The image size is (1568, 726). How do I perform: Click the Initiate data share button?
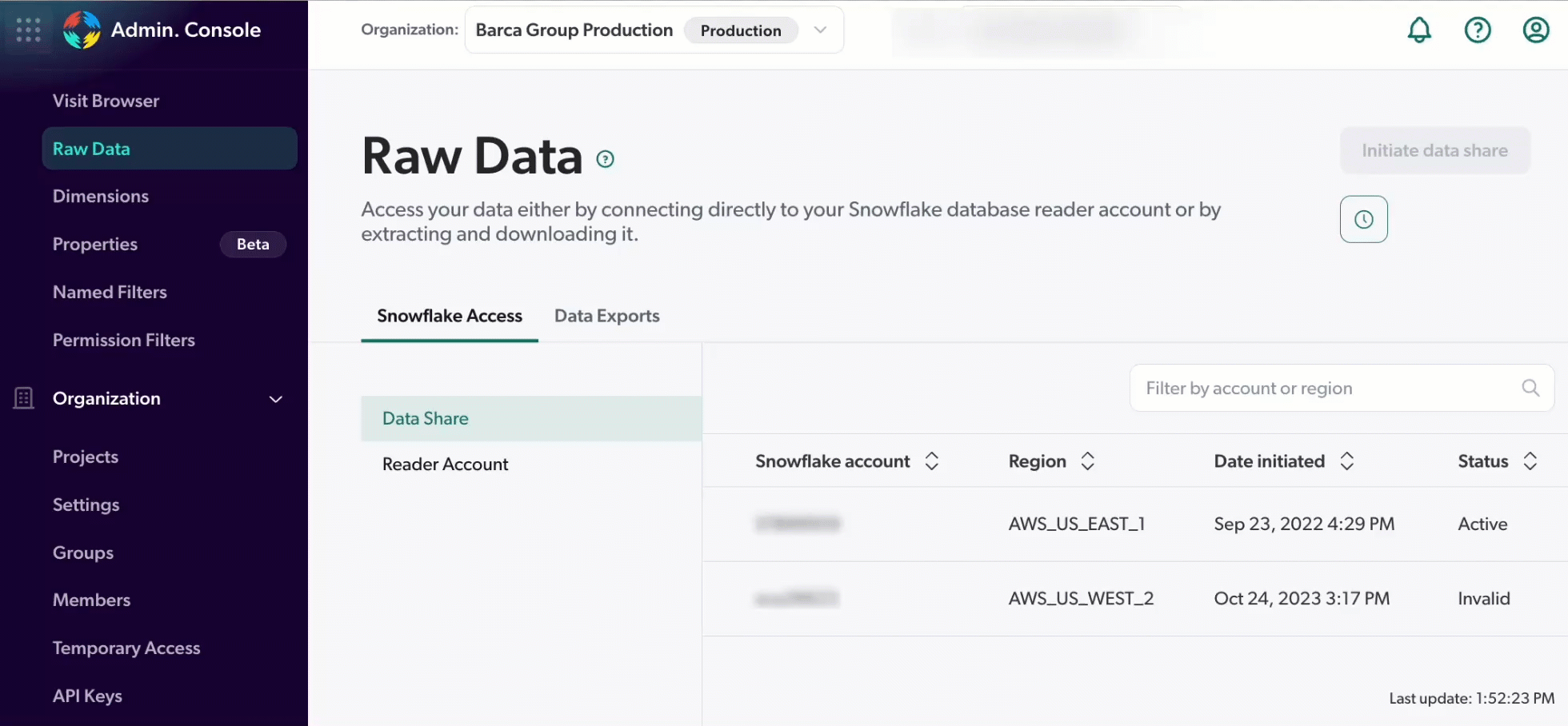click(1433, 150)
